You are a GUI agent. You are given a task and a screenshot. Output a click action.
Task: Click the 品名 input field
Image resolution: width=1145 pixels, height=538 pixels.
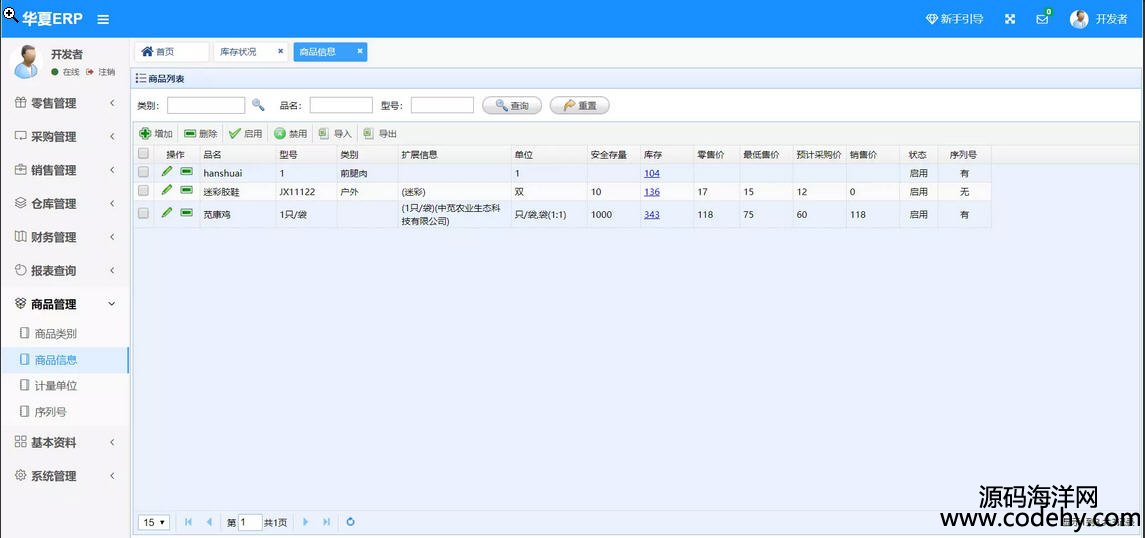pyautogui.click(x=341, y=105)
